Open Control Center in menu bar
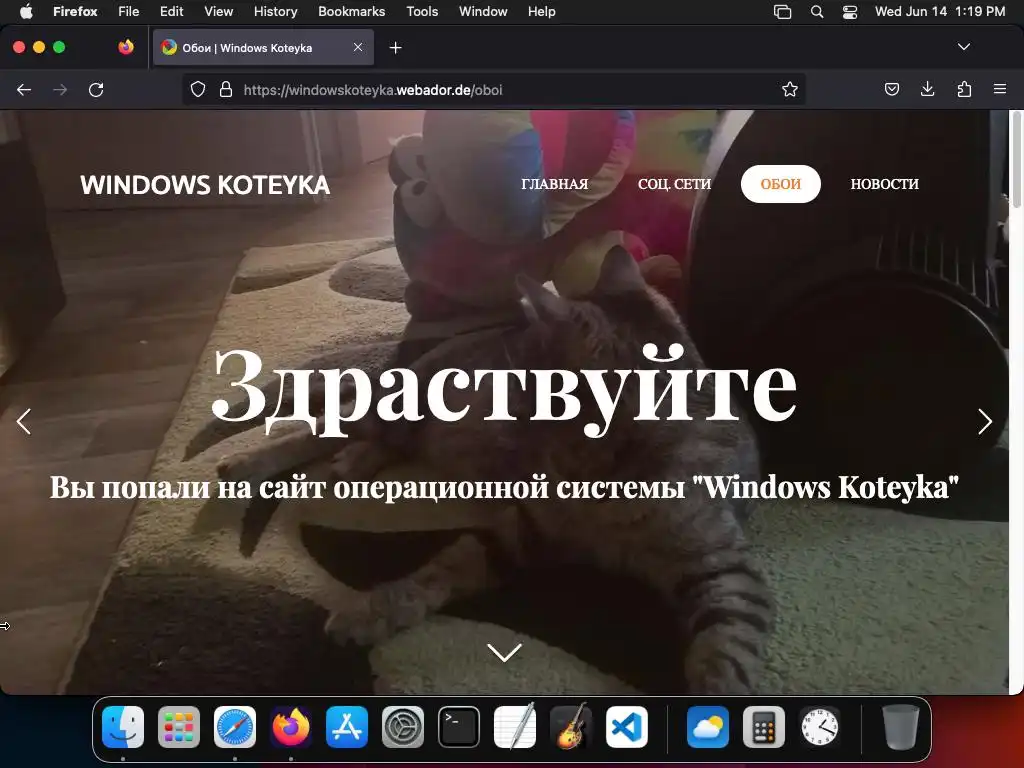 850,11
